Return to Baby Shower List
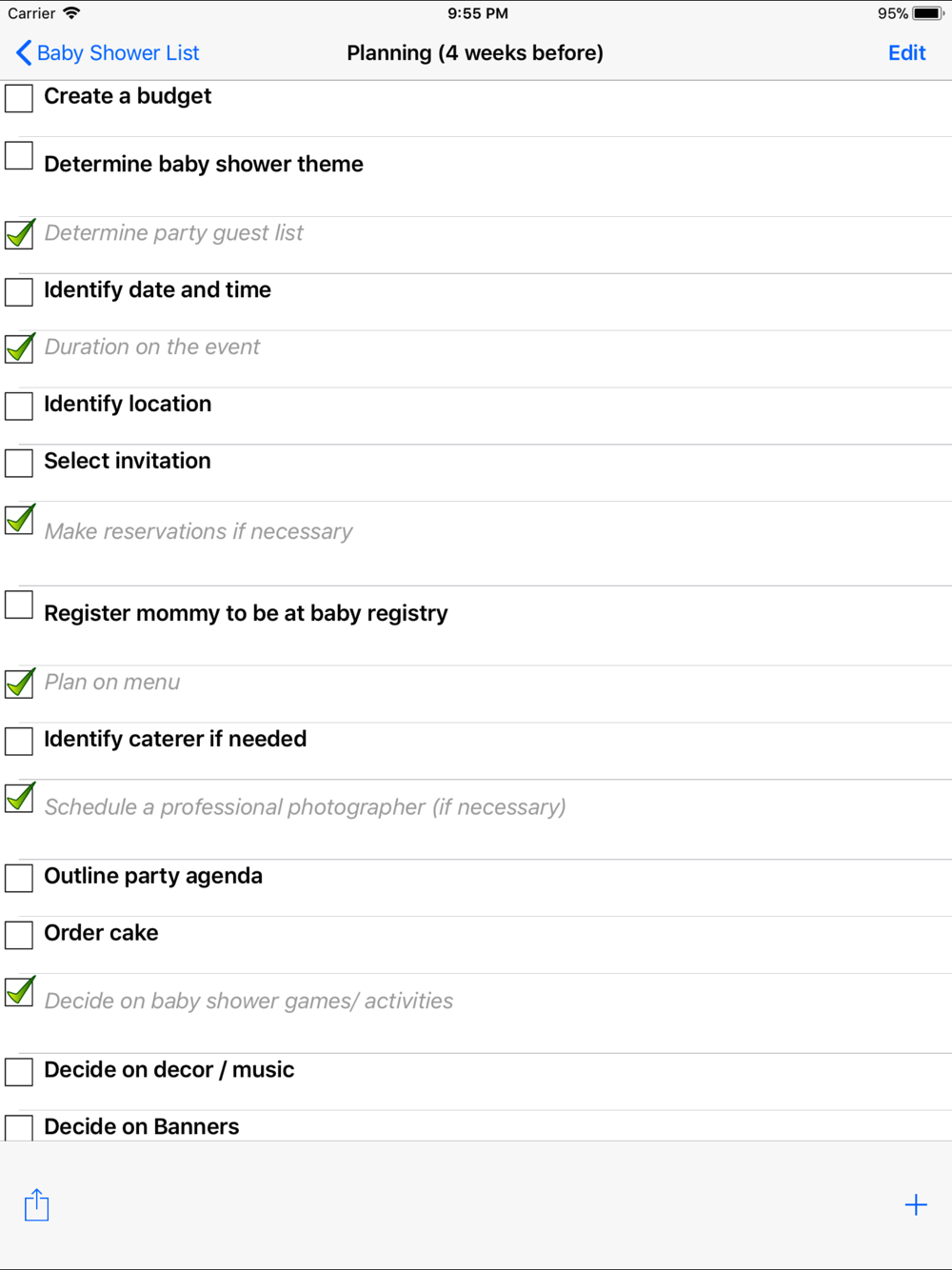 [118, 53]
